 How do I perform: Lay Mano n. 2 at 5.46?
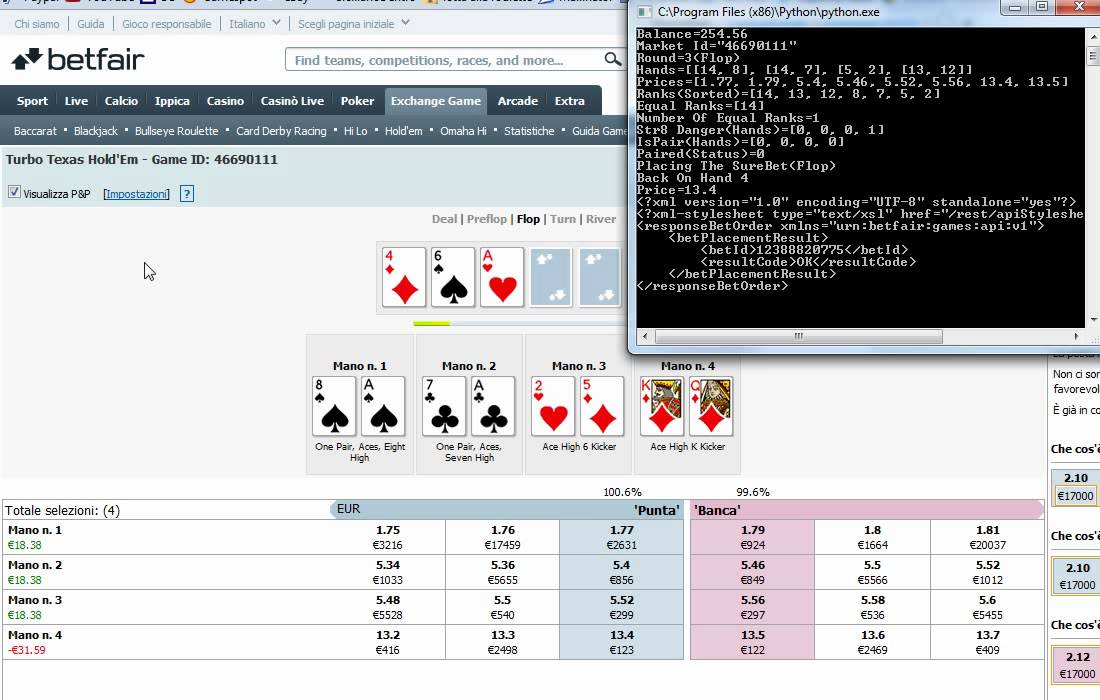tap(753, 572)
